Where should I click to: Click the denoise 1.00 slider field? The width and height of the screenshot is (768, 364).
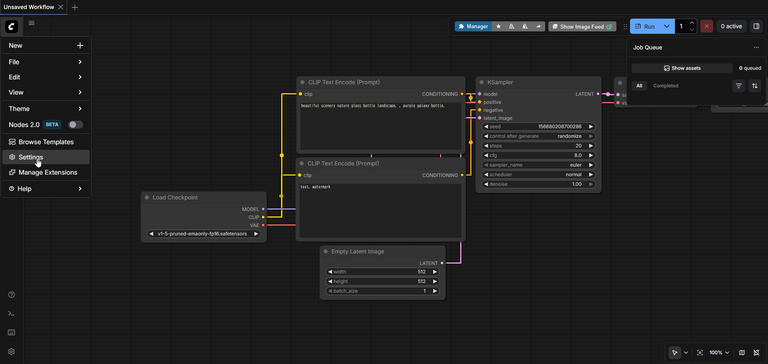pos(538,184)
